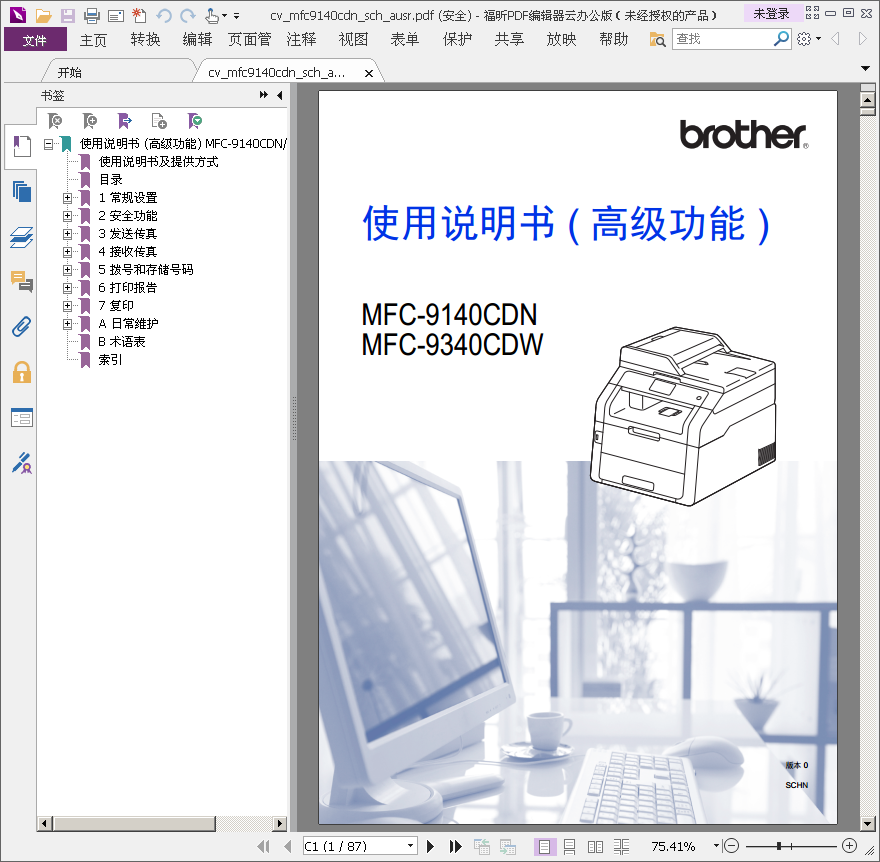880x862 pixels.
Task: Open the Security lock panel
Action: [x=22, y=373]
